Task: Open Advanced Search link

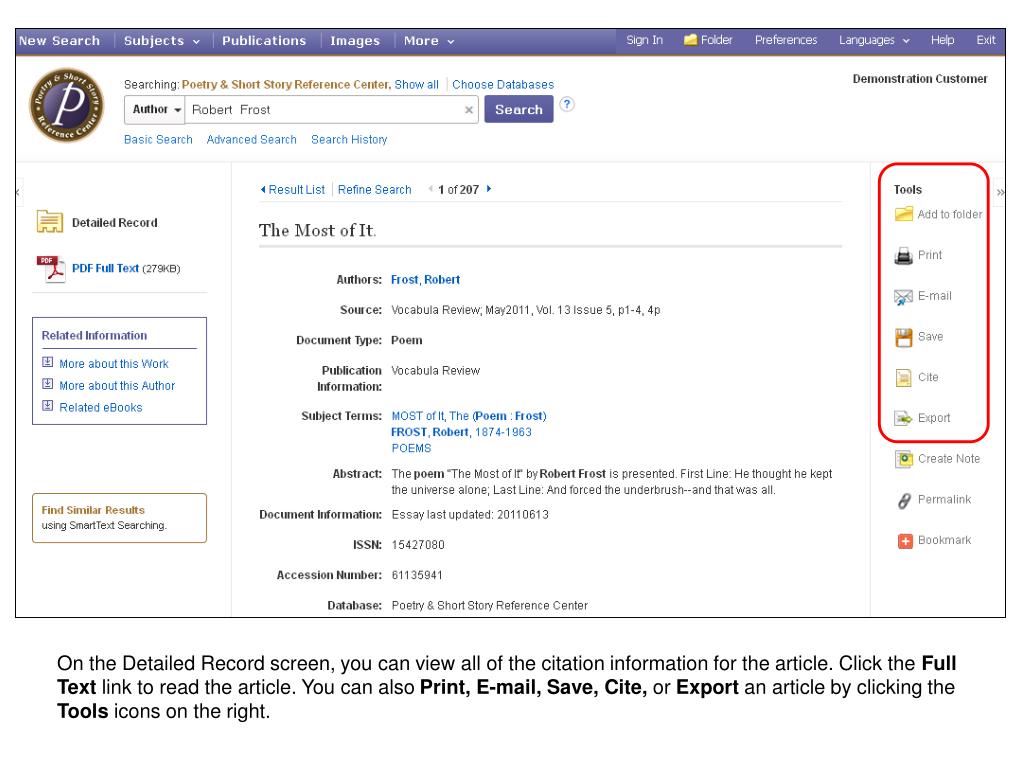Action: pos(251,140)
